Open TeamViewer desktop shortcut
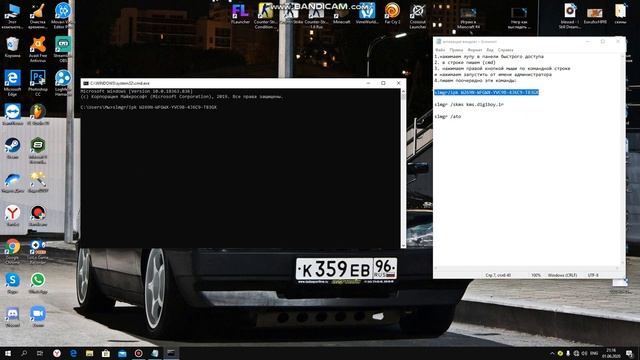The image size is (640, 360). coord(12,114)
